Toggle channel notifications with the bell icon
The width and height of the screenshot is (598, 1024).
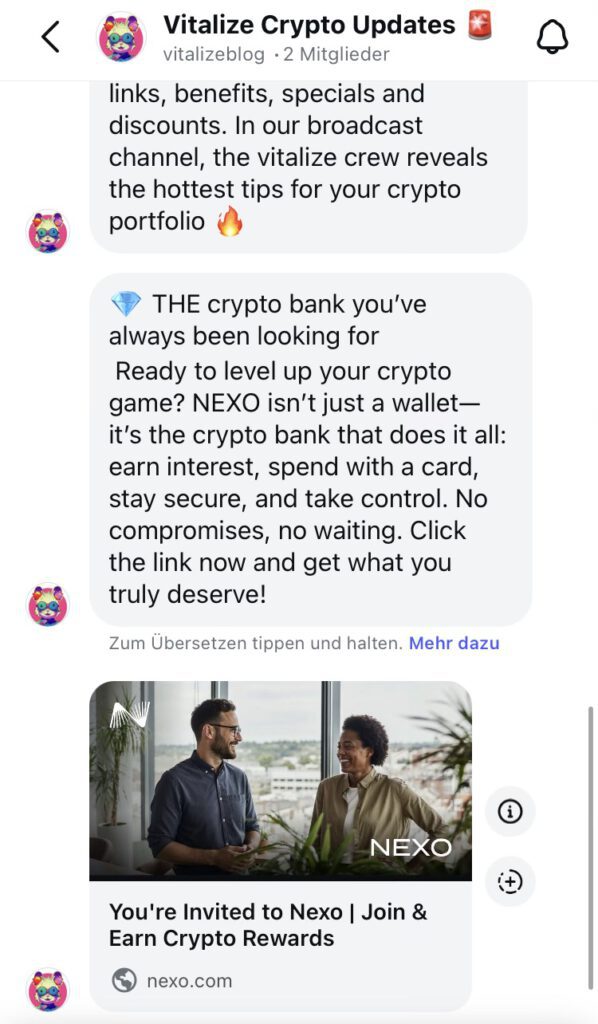552,37
